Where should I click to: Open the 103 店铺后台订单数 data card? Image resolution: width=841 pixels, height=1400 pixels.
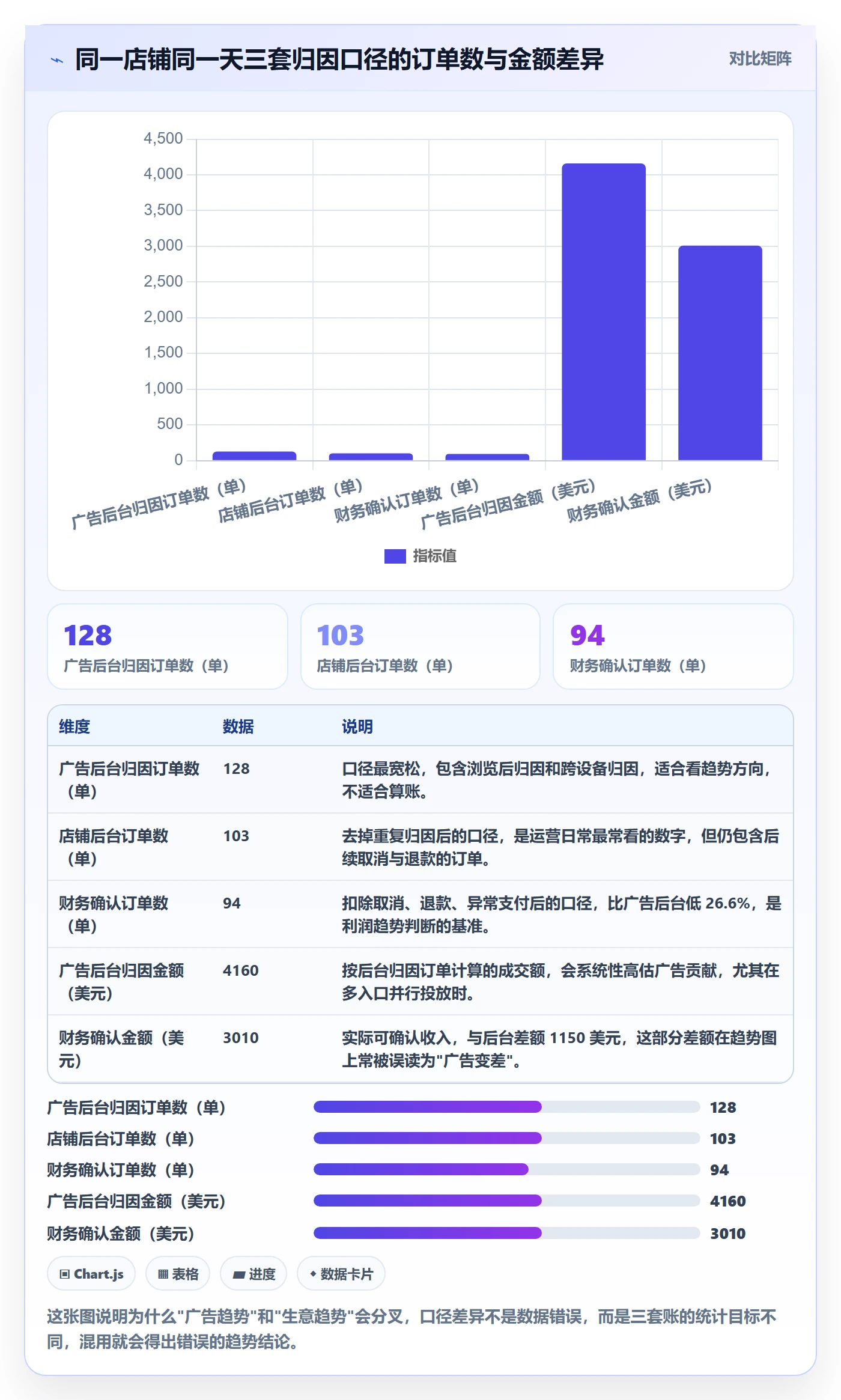click(x=421, y=647)
